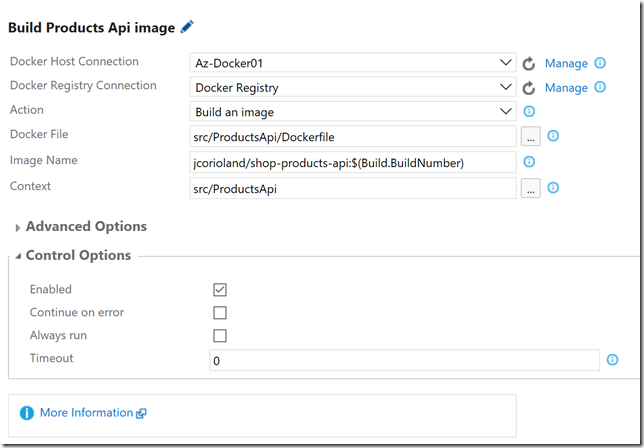Show info icon for Context field

553,188
